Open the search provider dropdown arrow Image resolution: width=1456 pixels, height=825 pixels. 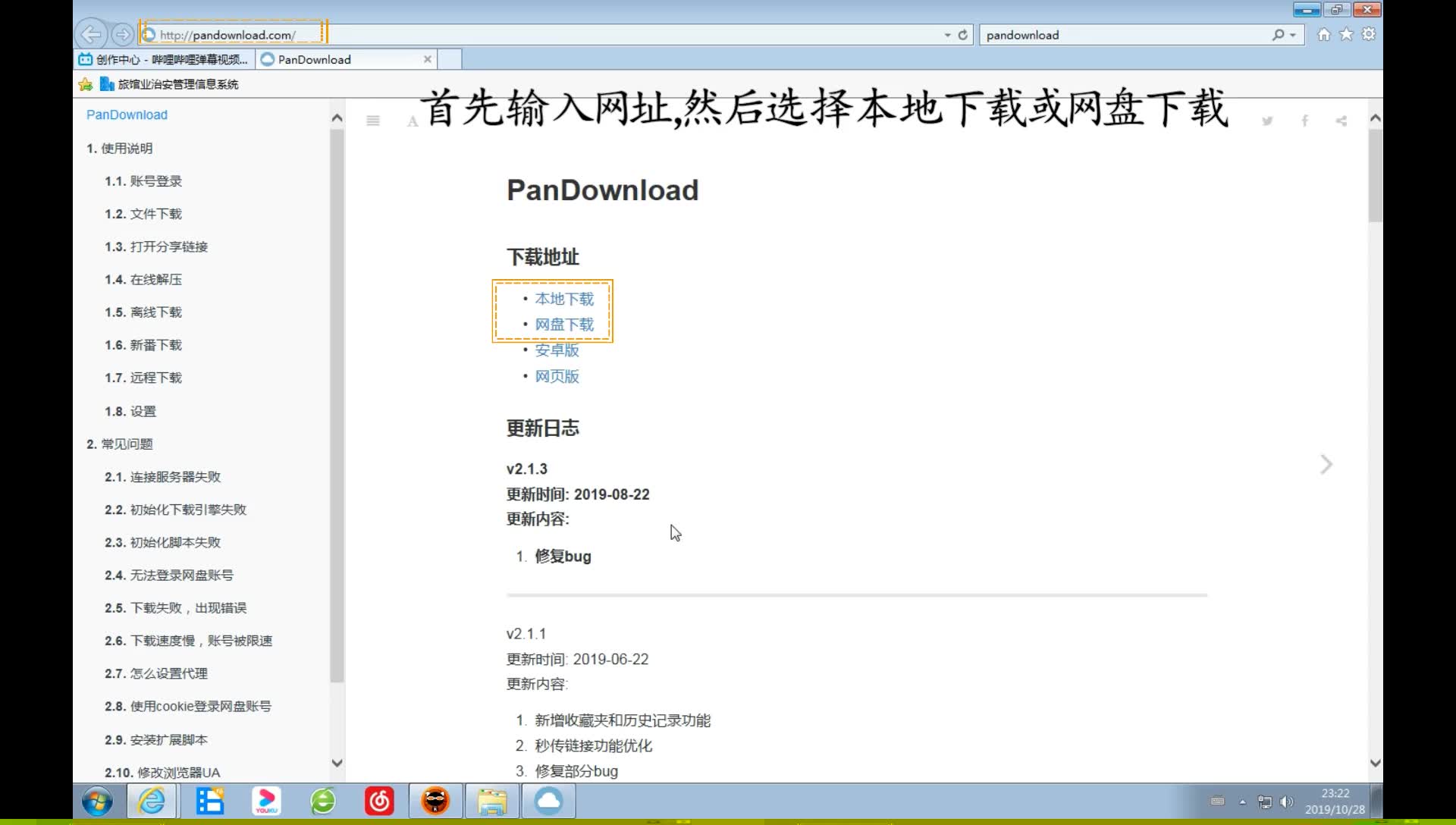coord(1293,35)
